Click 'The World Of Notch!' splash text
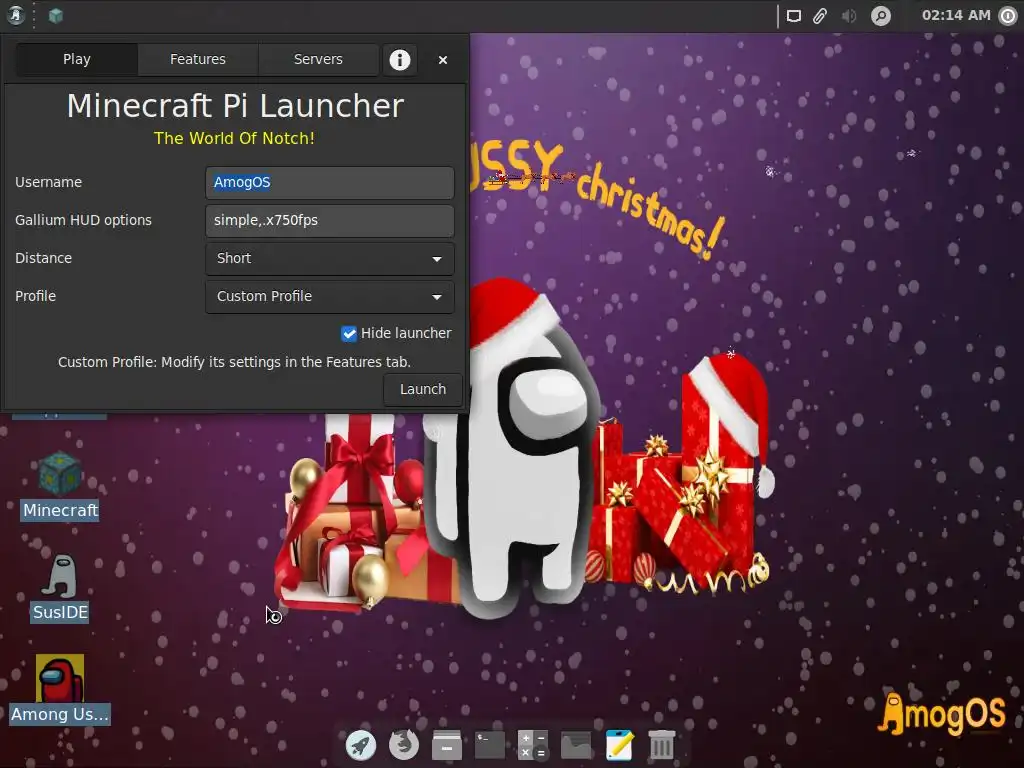Screen dimensions: 1024x768 234,138
